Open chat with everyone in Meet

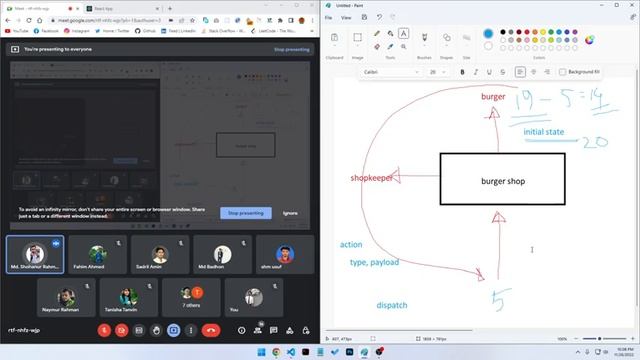tap(273, 330)
